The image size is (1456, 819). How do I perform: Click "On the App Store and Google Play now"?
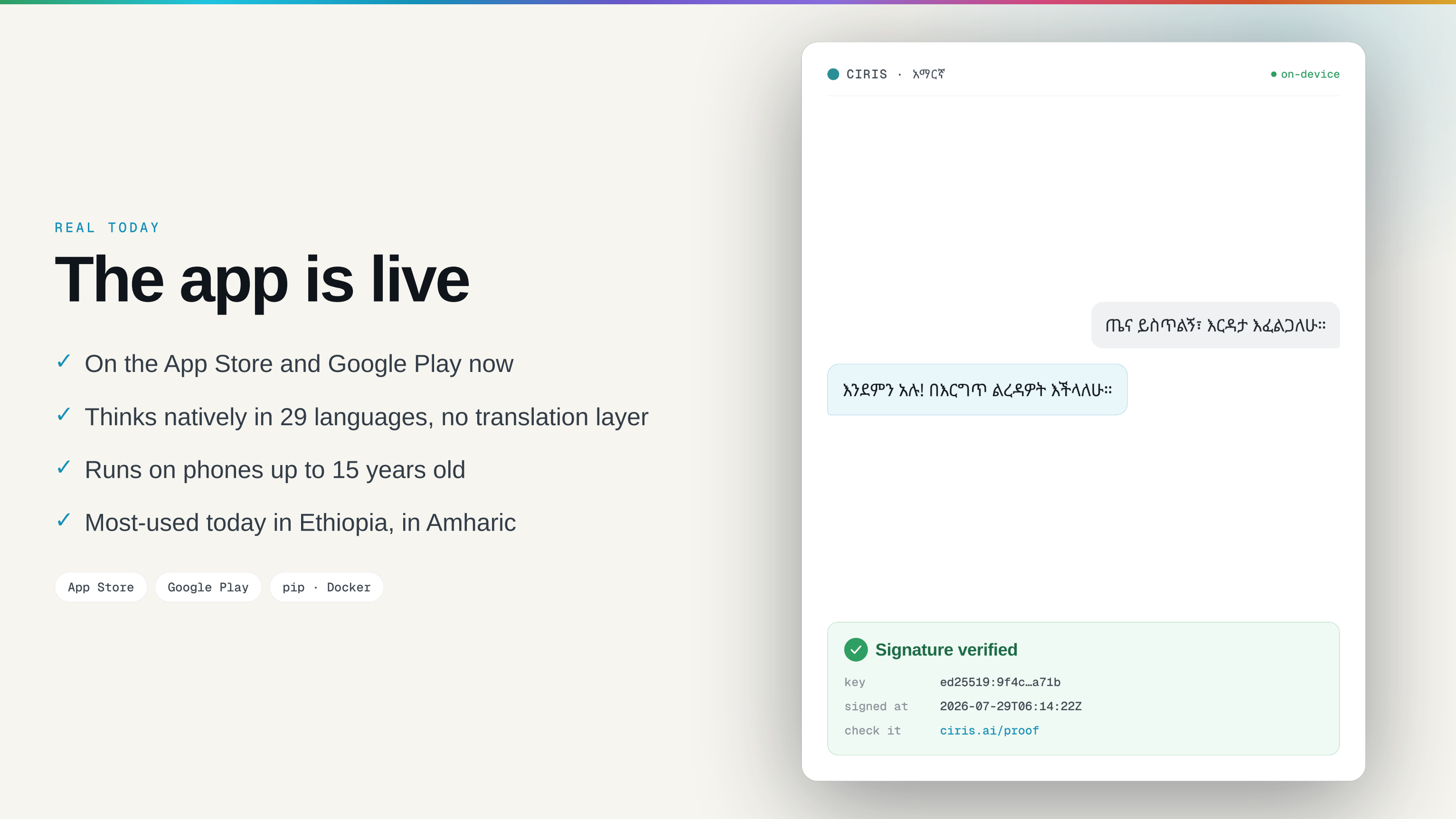tap(299, 364)
